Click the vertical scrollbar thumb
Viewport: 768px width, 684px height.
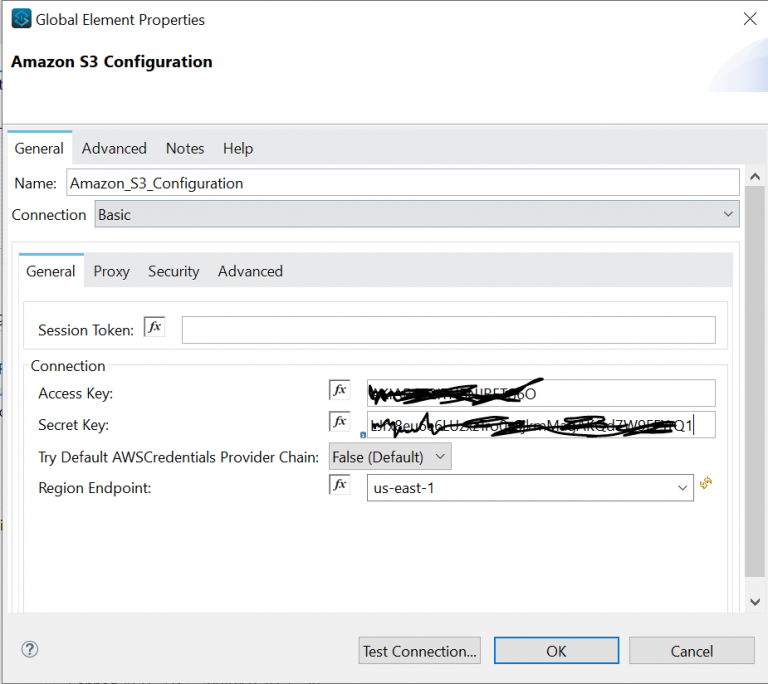pyautogui.click(x=755, y=381)
